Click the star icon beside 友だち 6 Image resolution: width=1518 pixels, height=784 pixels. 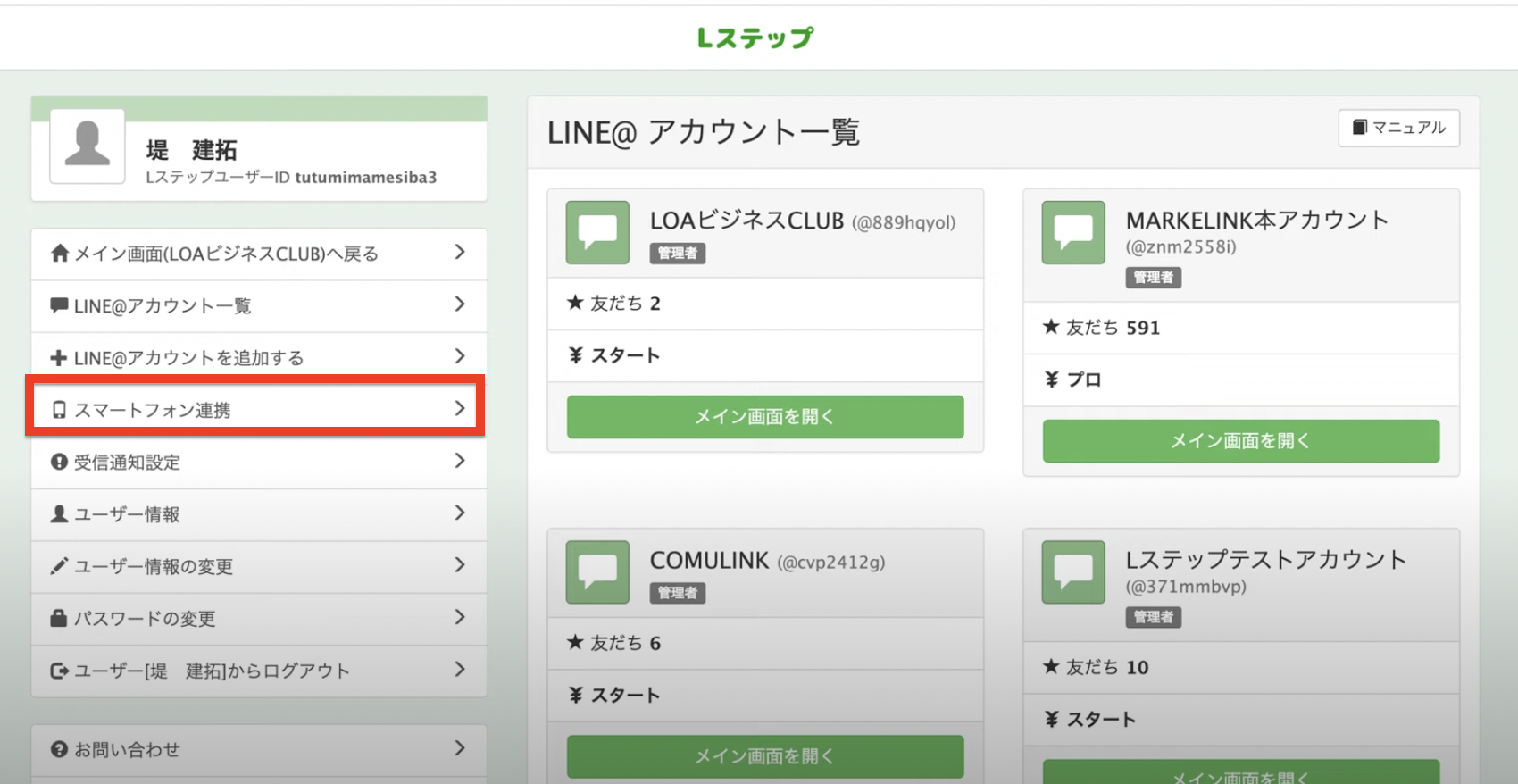tap(575, 642)
